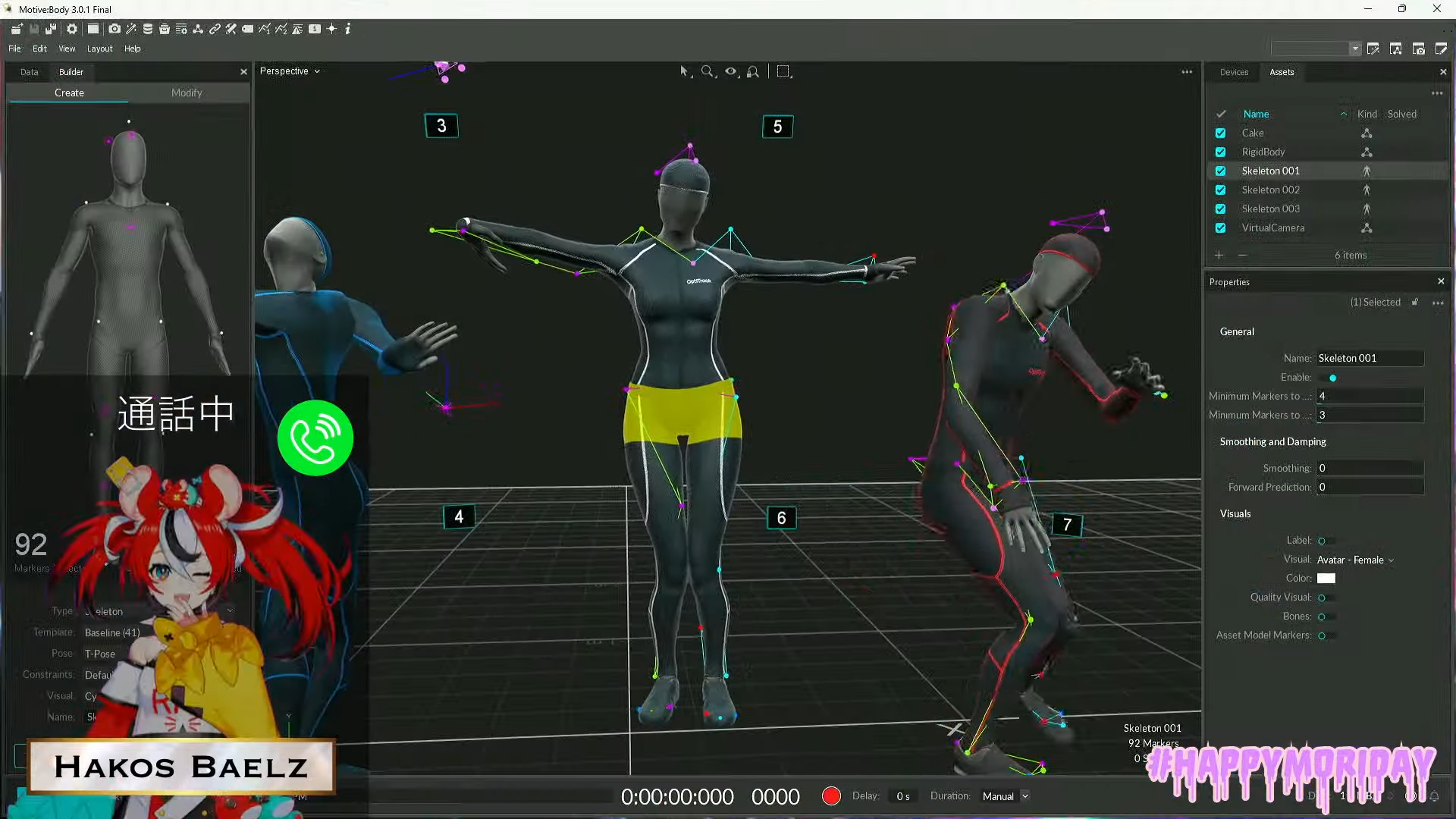Click the Smoothing value field

(x=1370, y=468)
